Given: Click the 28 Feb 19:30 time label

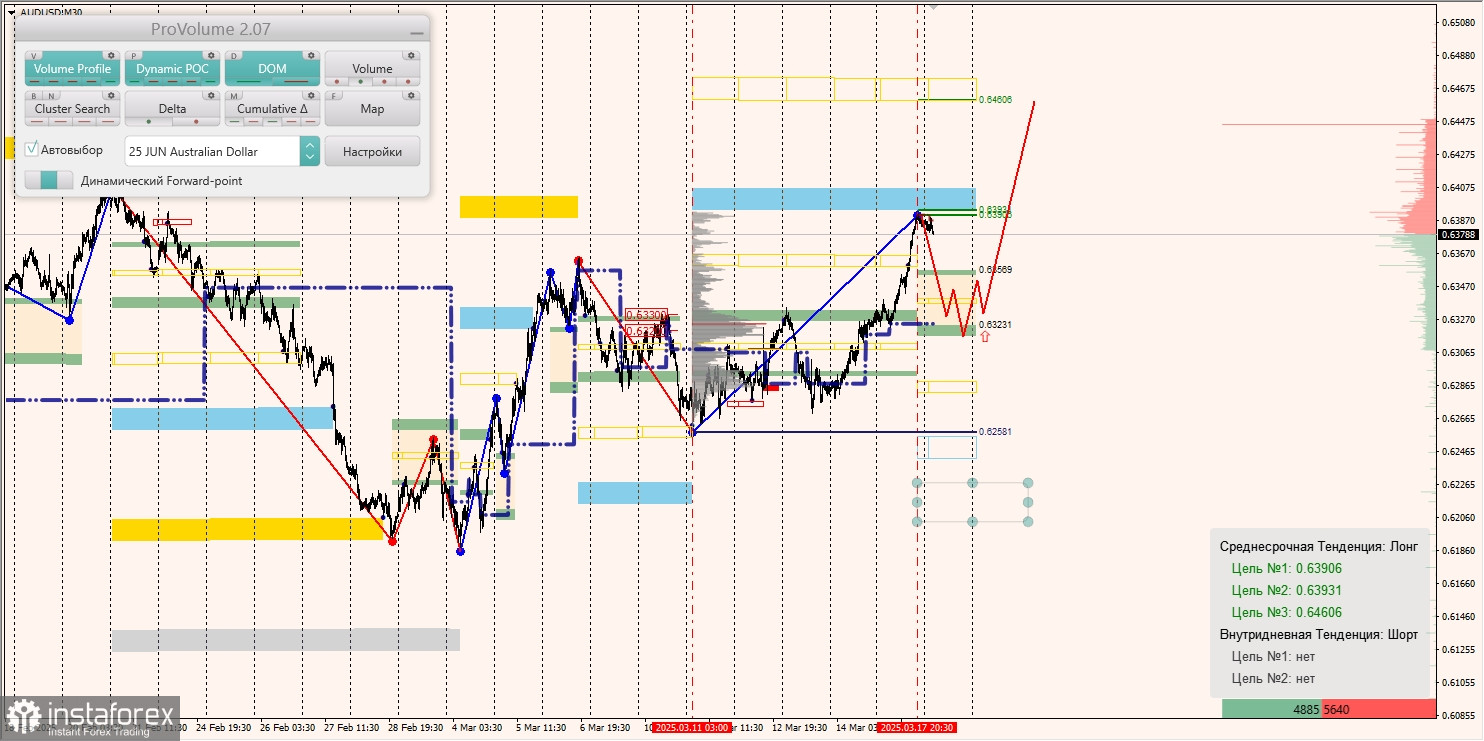Looking at the screenshot, I should tap(415, 728).
